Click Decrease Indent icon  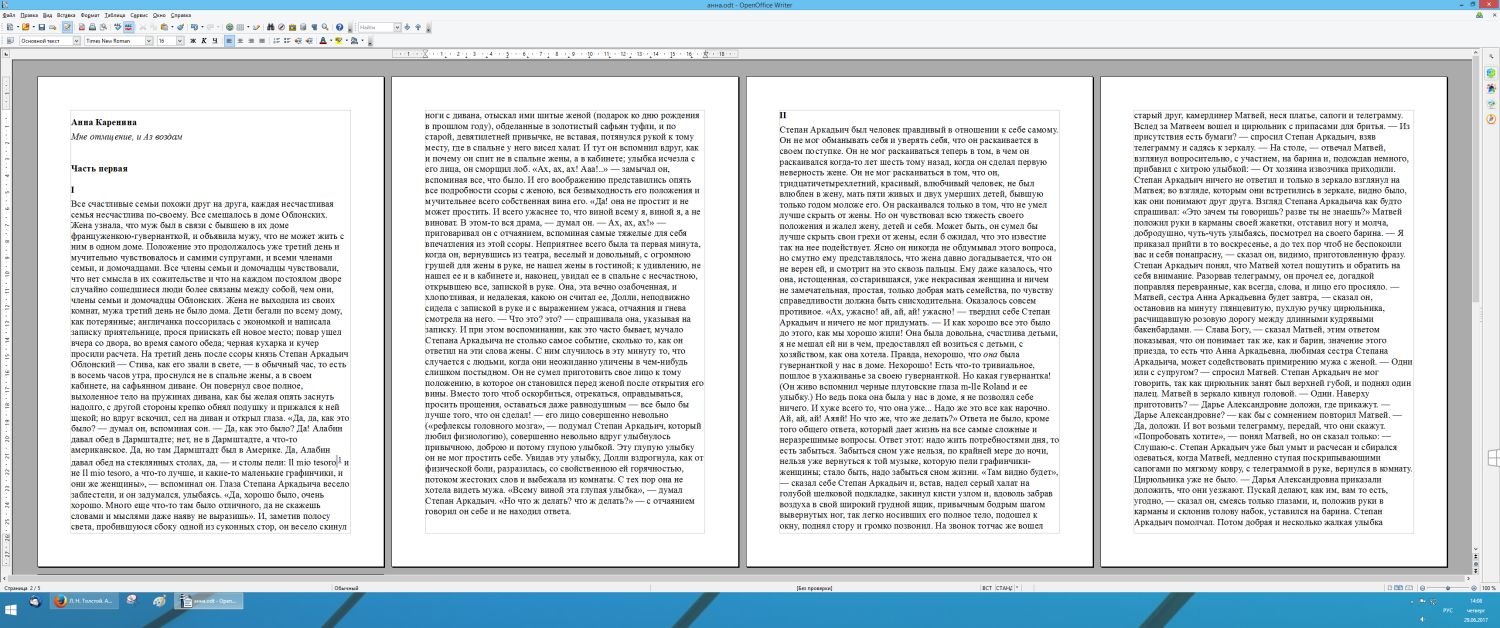(x=298, y=41)
